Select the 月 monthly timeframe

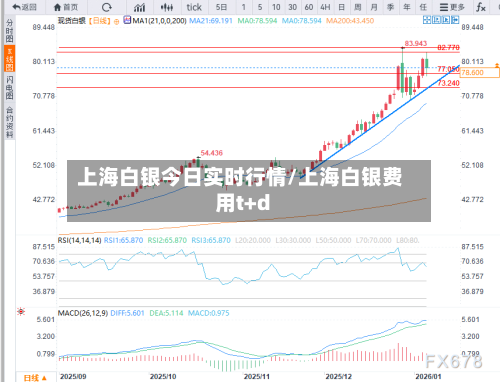pyautogui.click(x=374, y=7)
